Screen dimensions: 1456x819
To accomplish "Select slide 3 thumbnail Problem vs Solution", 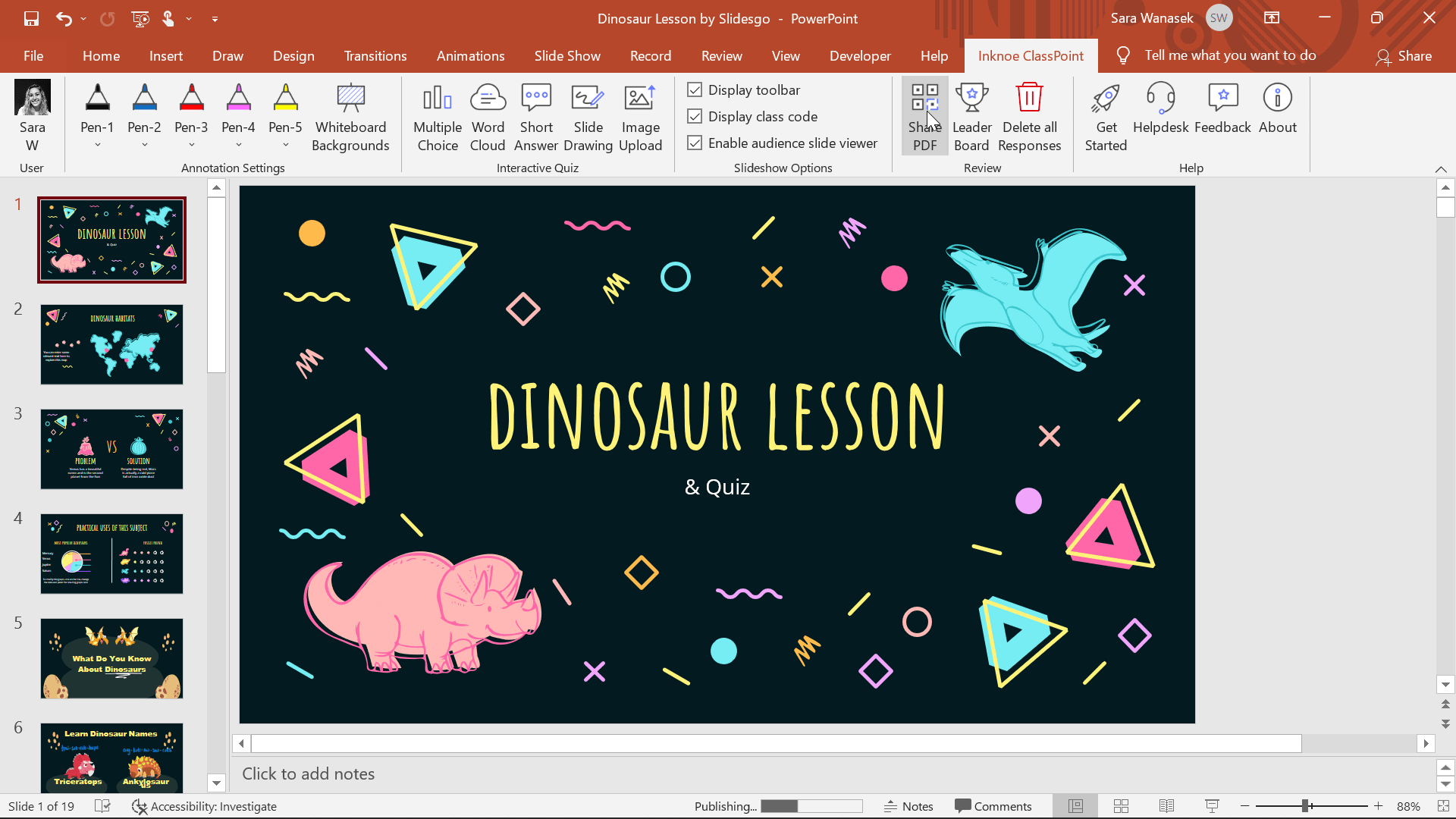I will 111,449.
